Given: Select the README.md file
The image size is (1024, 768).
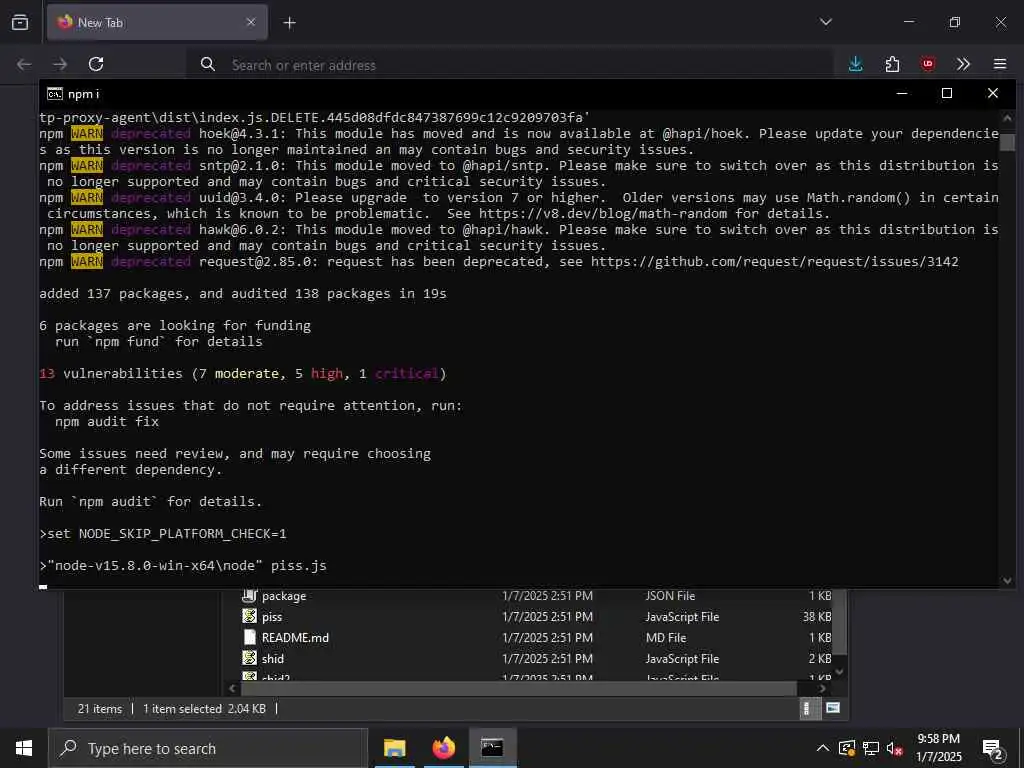Looking at the screenshot, I should [536, 637].
